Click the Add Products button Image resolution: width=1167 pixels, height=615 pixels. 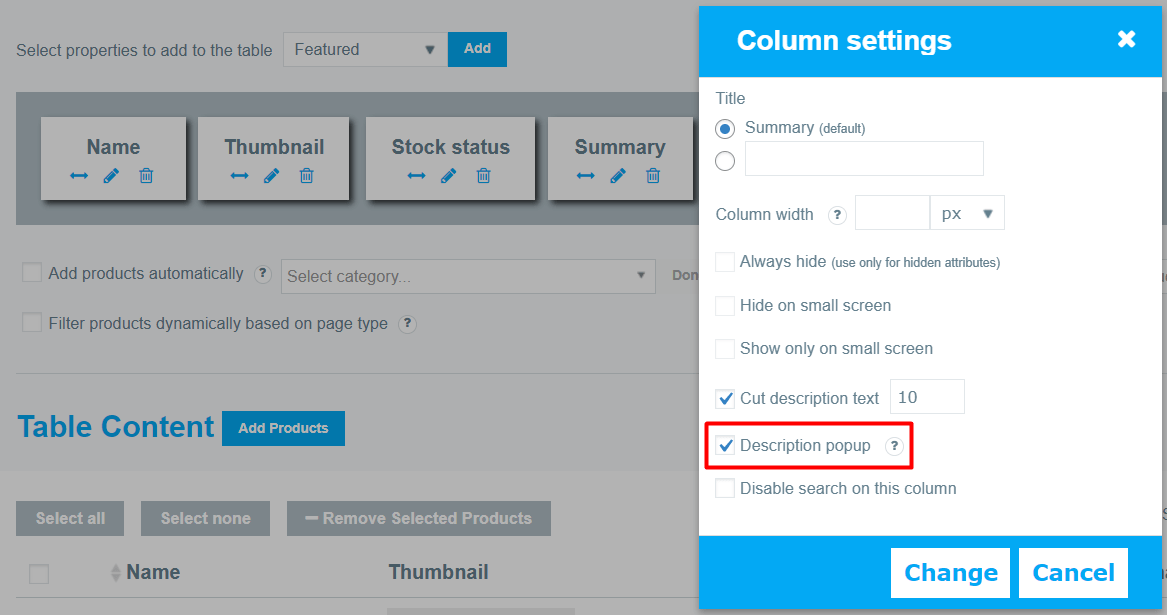(284, 428)
